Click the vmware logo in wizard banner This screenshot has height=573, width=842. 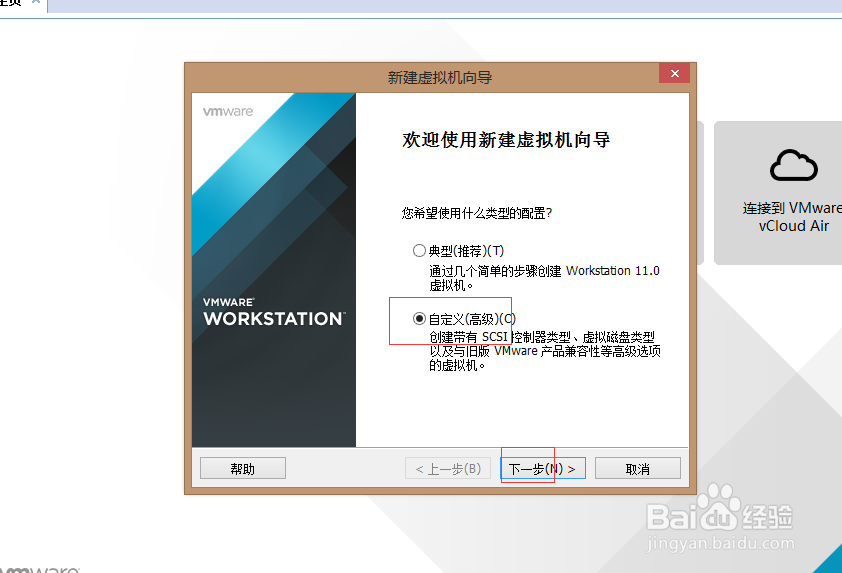(x=228, y=112)
